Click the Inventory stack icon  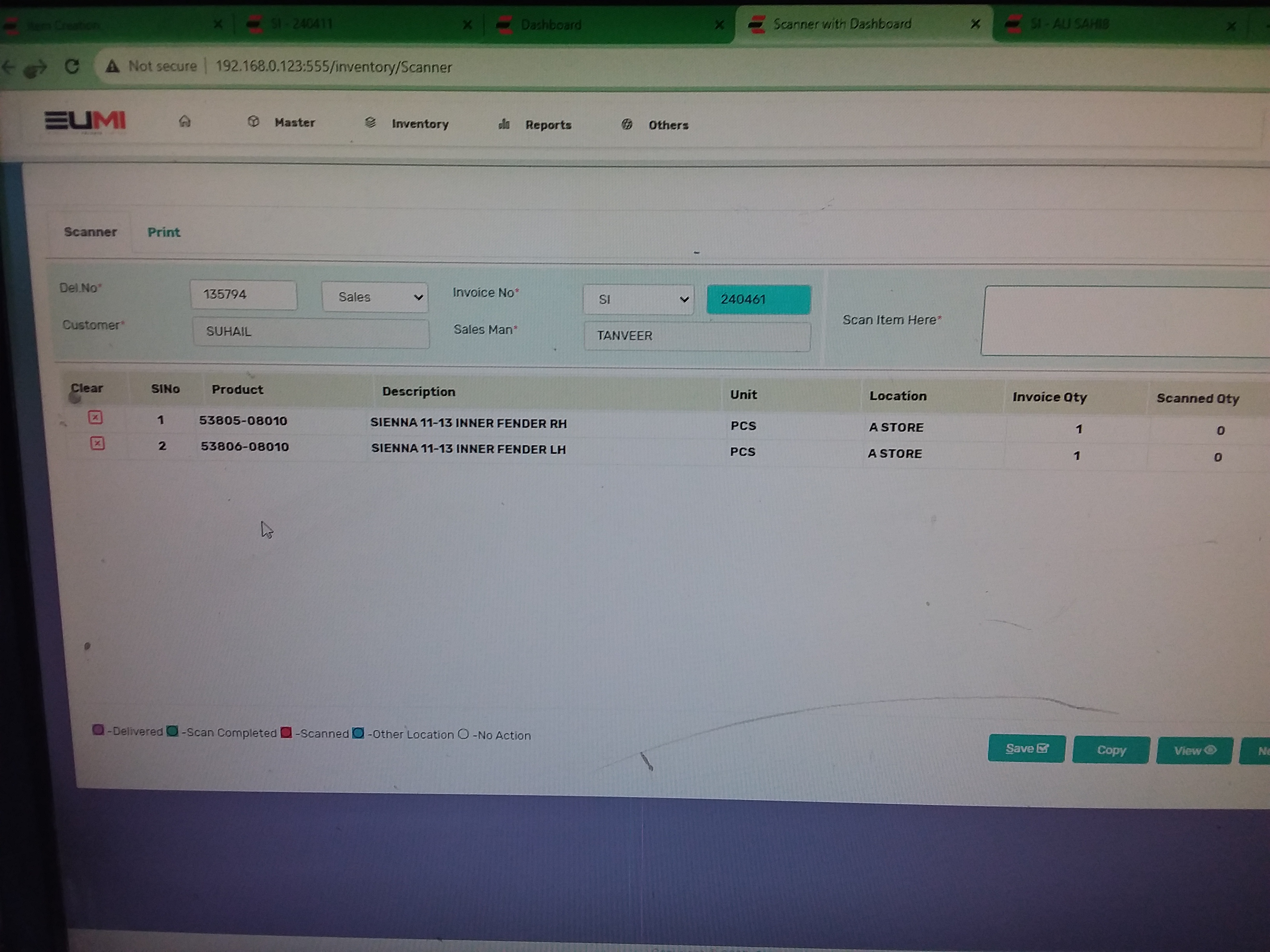[x=370, y=122]
